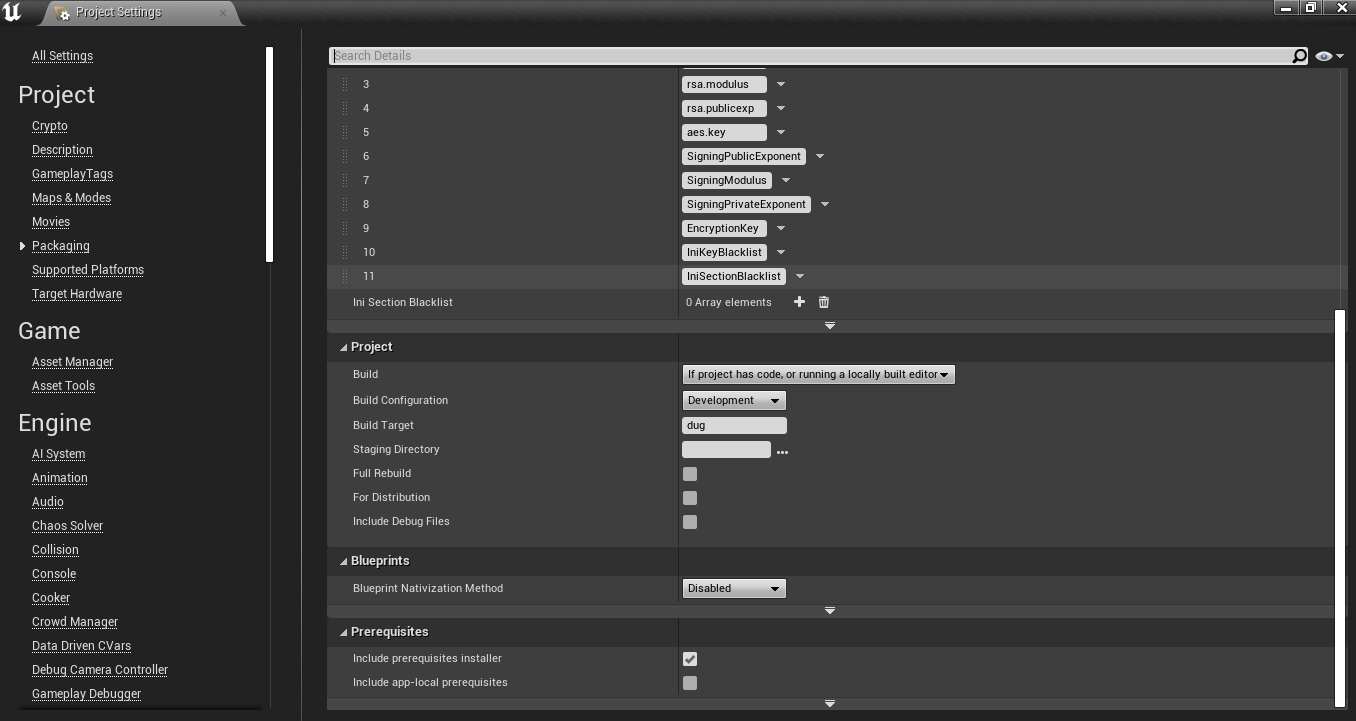Screen dimensions: 1356x721
Task: Open the view options eye menu
Action: [x=1329, y=56]
